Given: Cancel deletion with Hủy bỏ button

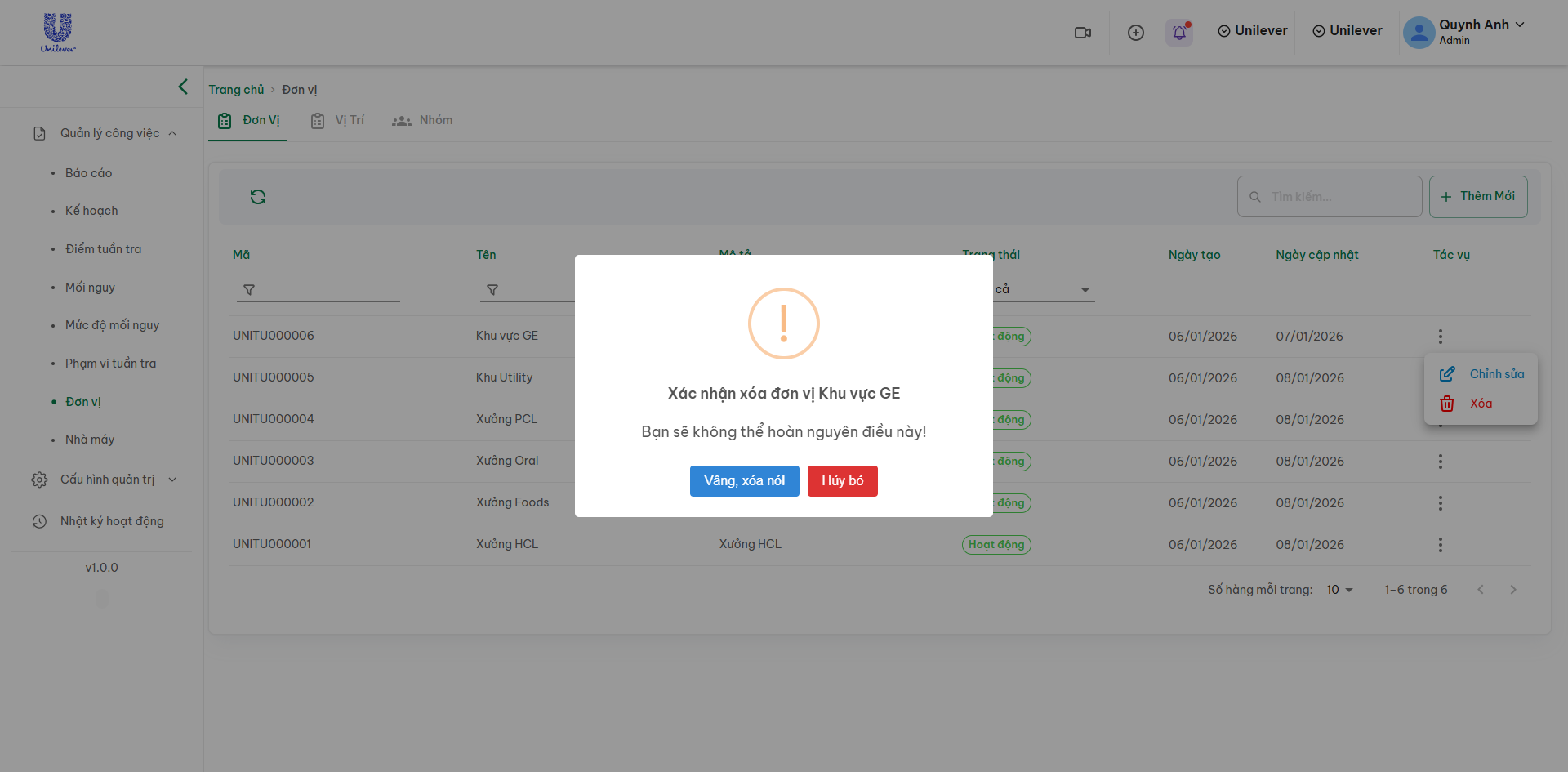Looking at the screenshot, I should [842, 481].
